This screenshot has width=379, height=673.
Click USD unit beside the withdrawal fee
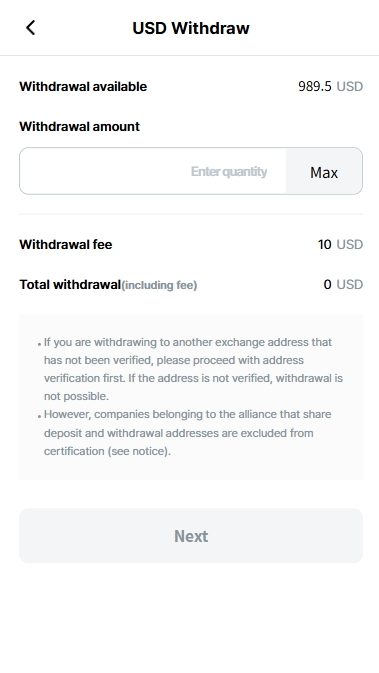click(x=349, y=245)
